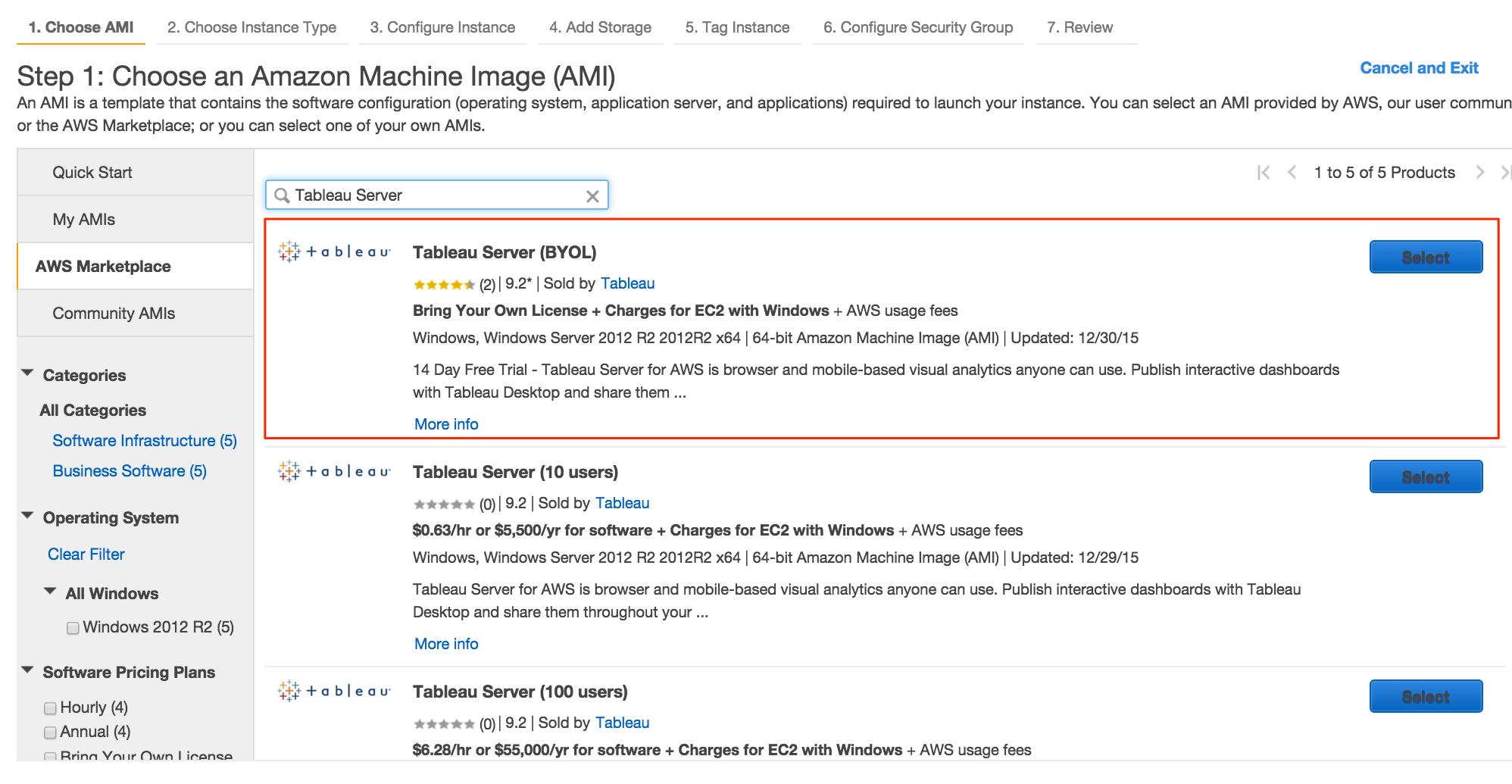The image size is (1512, 784).
Task: Click the Tableau Server (10 users) title
Action: coord(515,472)
